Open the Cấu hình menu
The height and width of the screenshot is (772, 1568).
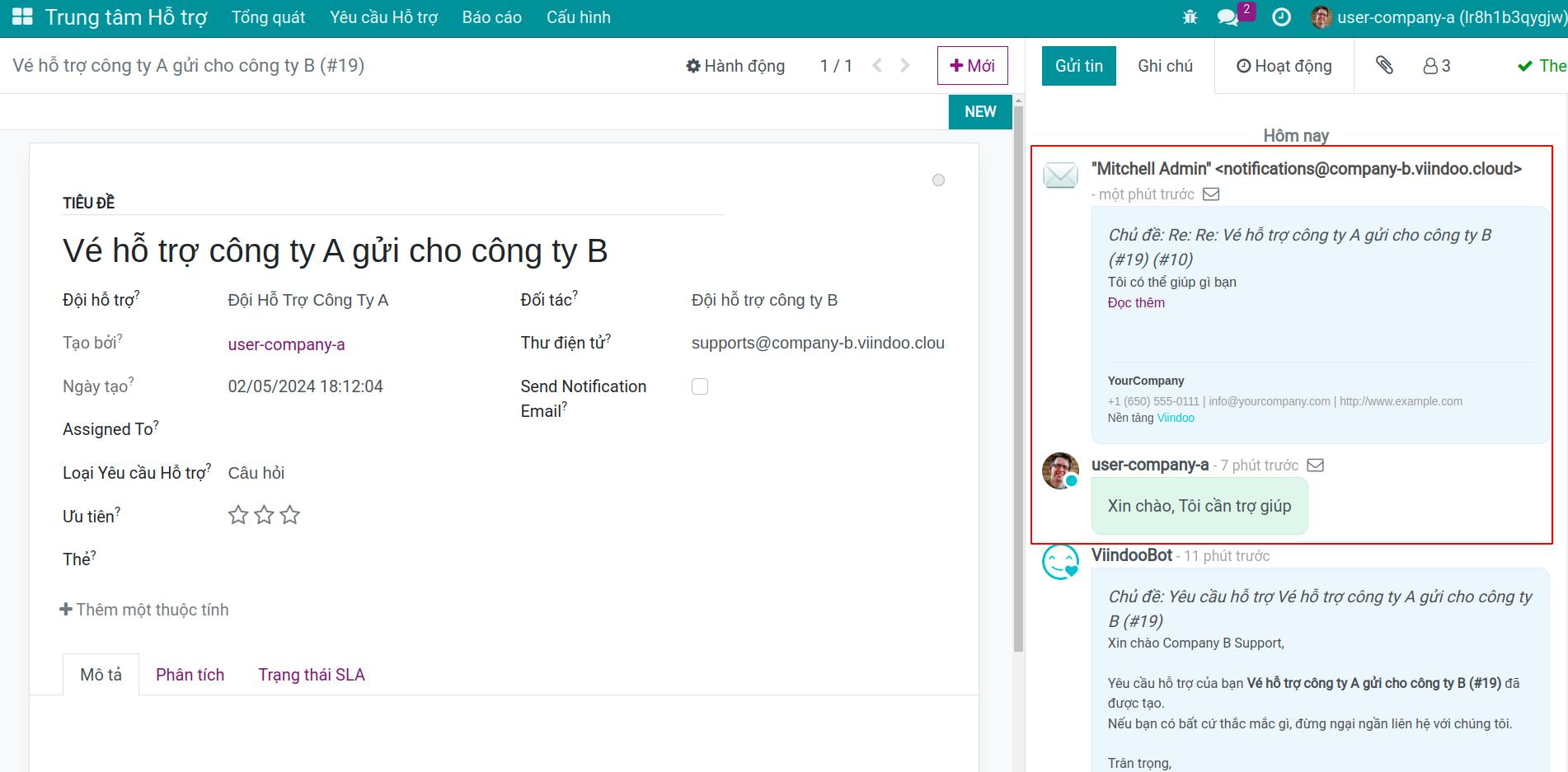[579, 17]
